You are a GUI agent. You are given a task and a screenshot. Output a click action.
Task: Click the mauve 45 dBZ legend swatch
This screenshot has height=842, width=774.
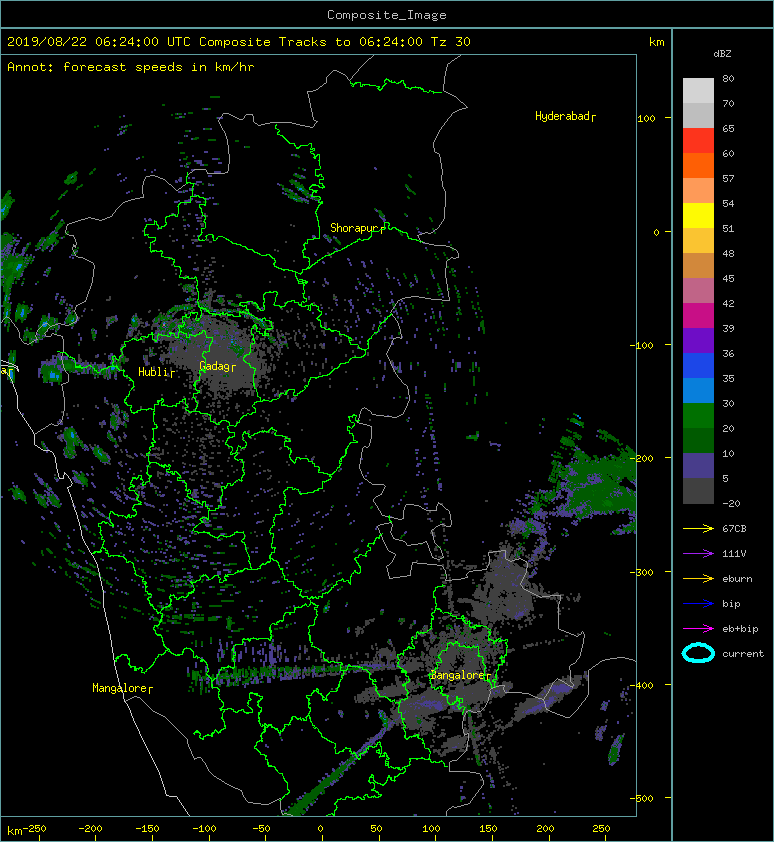(698, 291)
